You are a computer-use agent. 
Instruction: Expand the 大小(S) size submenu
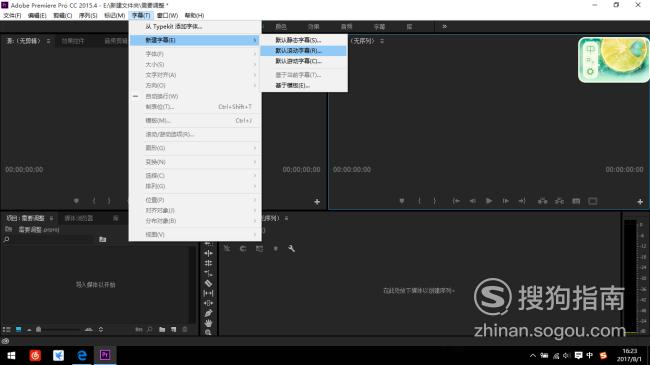195,65
